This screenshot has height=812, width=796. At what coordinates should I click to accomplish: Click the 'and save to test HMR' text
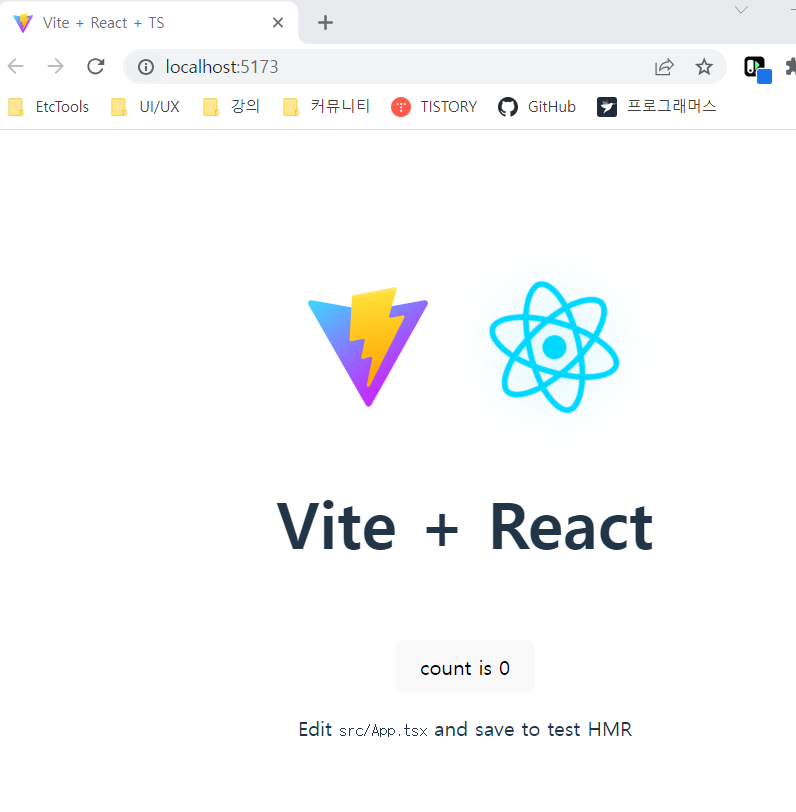pos(533,730)
